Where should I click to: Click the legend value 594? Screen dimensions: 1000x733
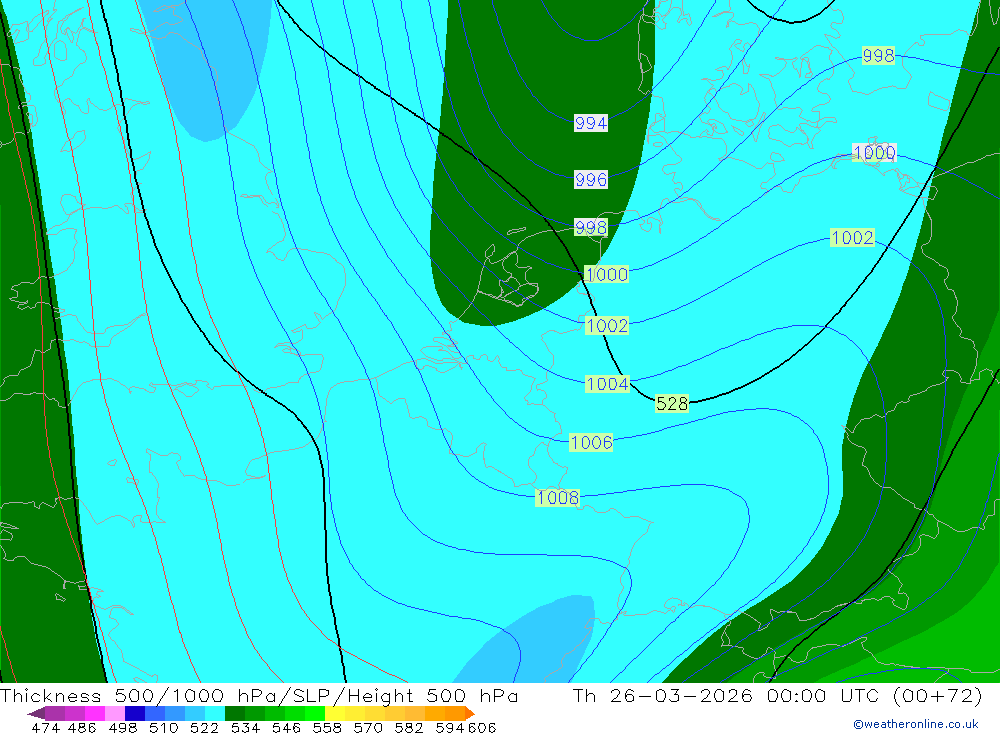[x=449, y=727]
